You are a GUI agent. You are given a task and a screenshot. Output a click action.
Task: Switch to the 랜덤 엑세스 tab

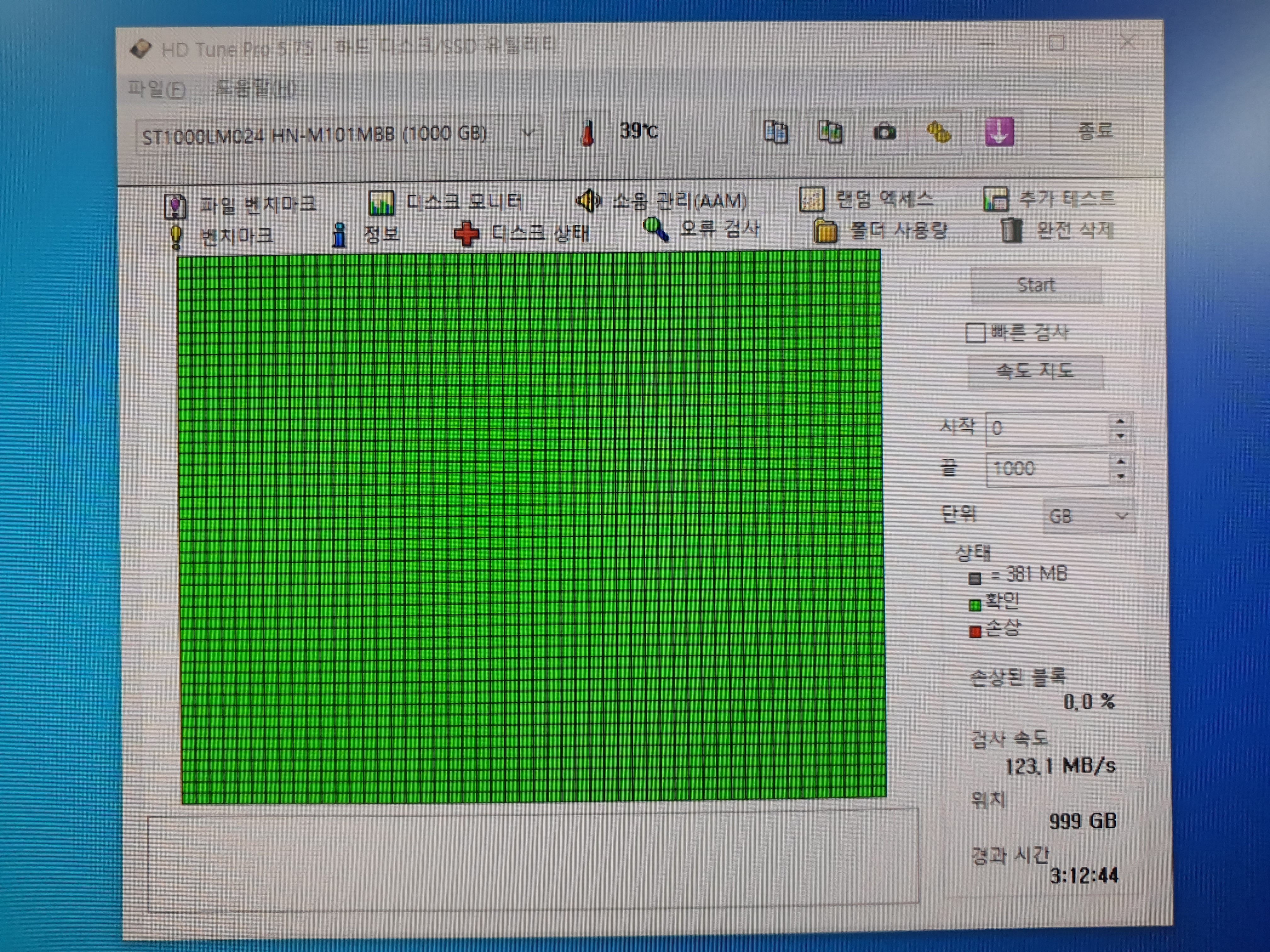(x=867, y=199)
